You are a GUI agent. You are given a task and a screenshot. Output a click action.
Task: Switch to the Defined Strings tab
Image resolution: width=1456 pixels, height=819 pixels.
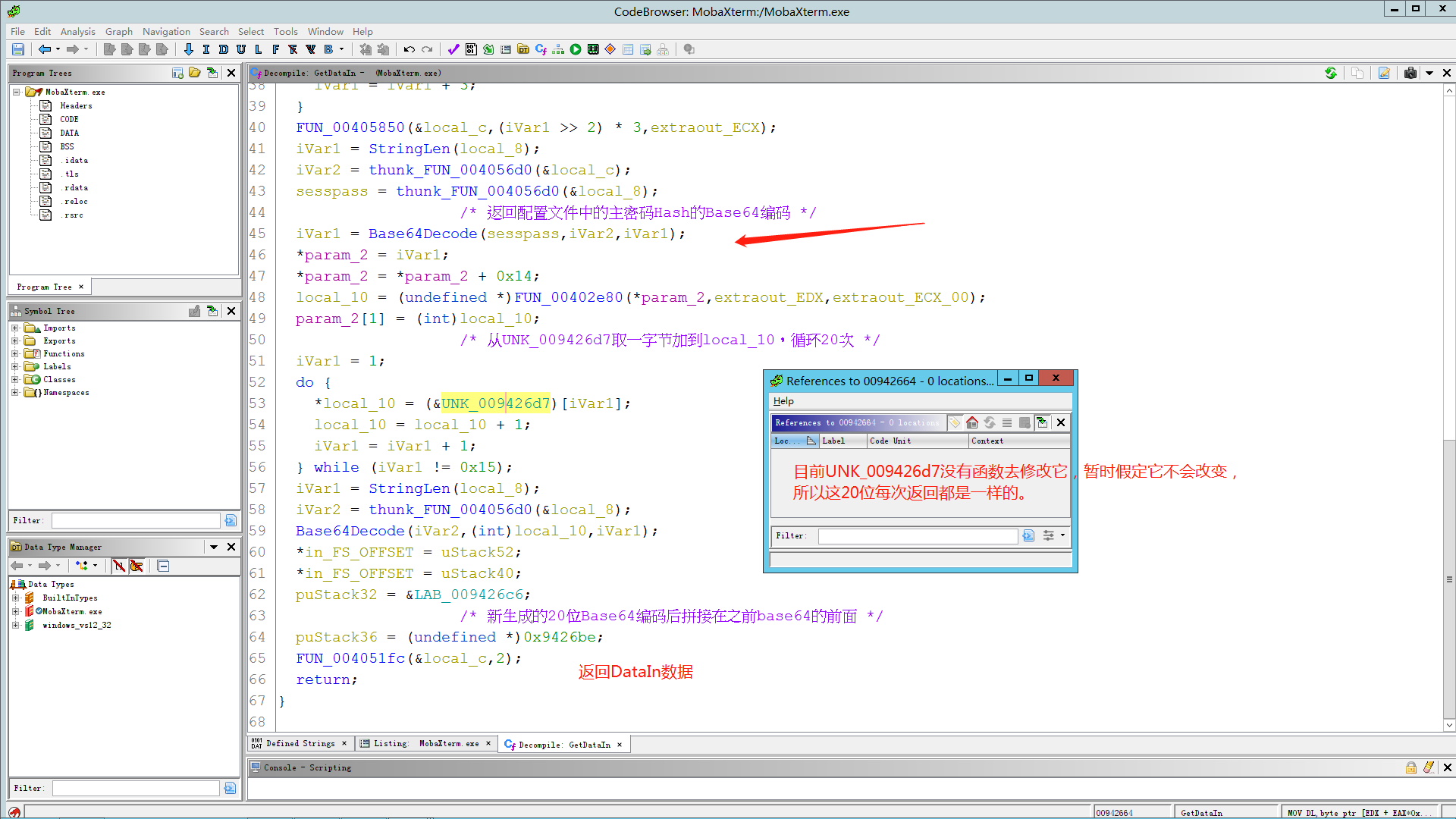[x=300, y=744]
